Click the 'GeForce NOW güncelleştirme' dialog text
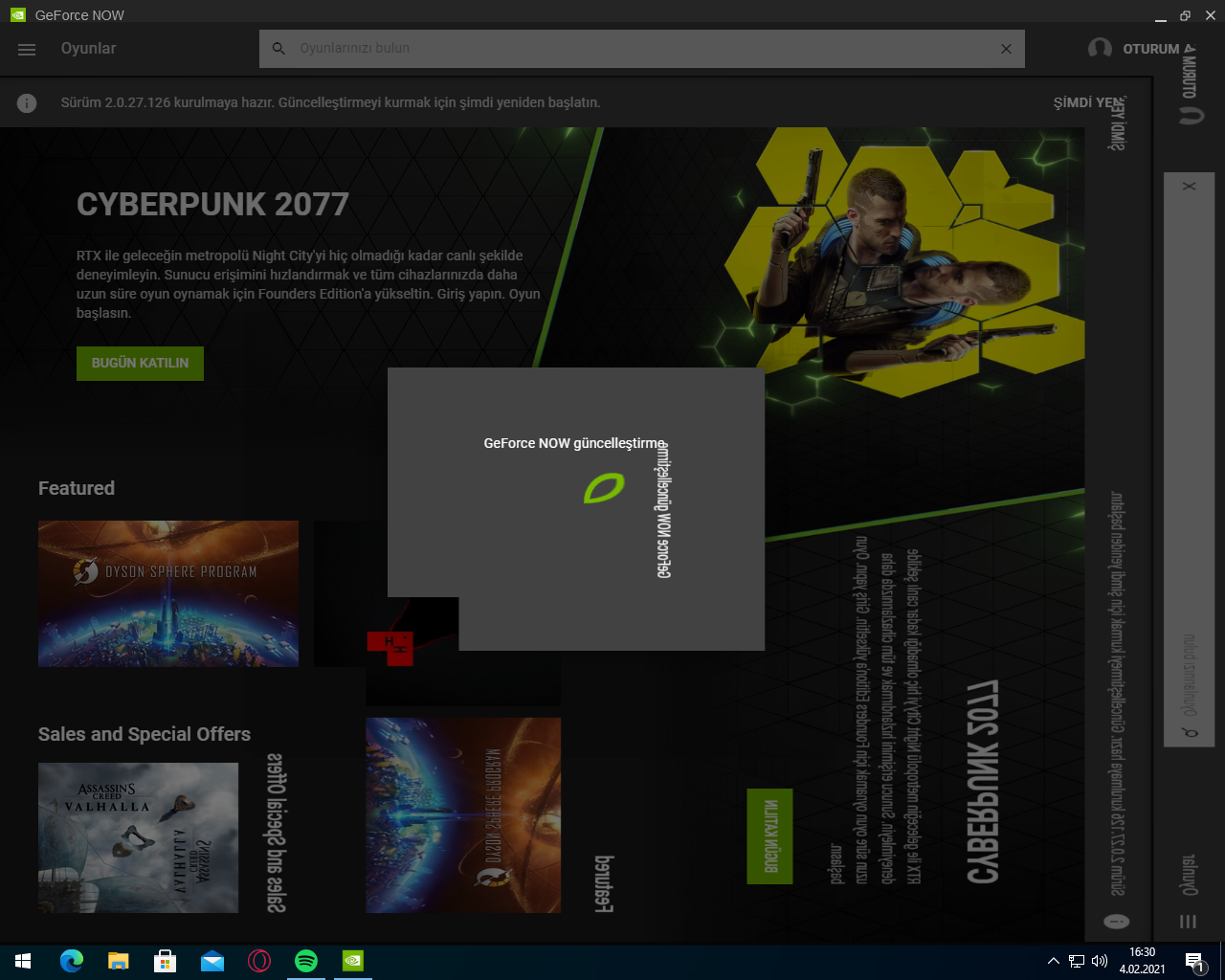Screen dimensions: 1225x980 coord(574,443)
